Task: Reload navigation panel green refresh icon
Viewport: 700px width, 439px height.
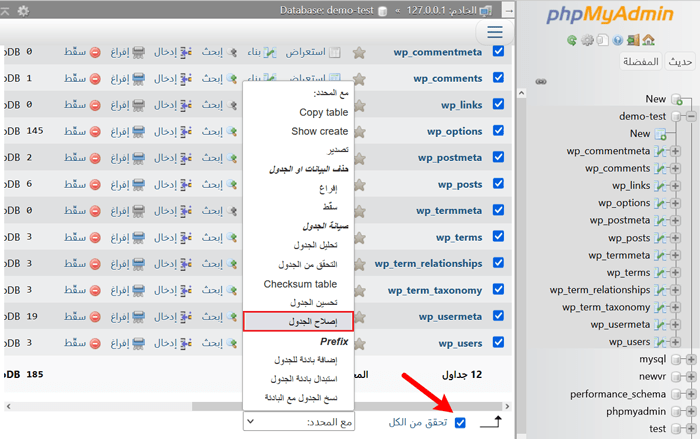Action: pyautogui.click(x=572, y=41)
